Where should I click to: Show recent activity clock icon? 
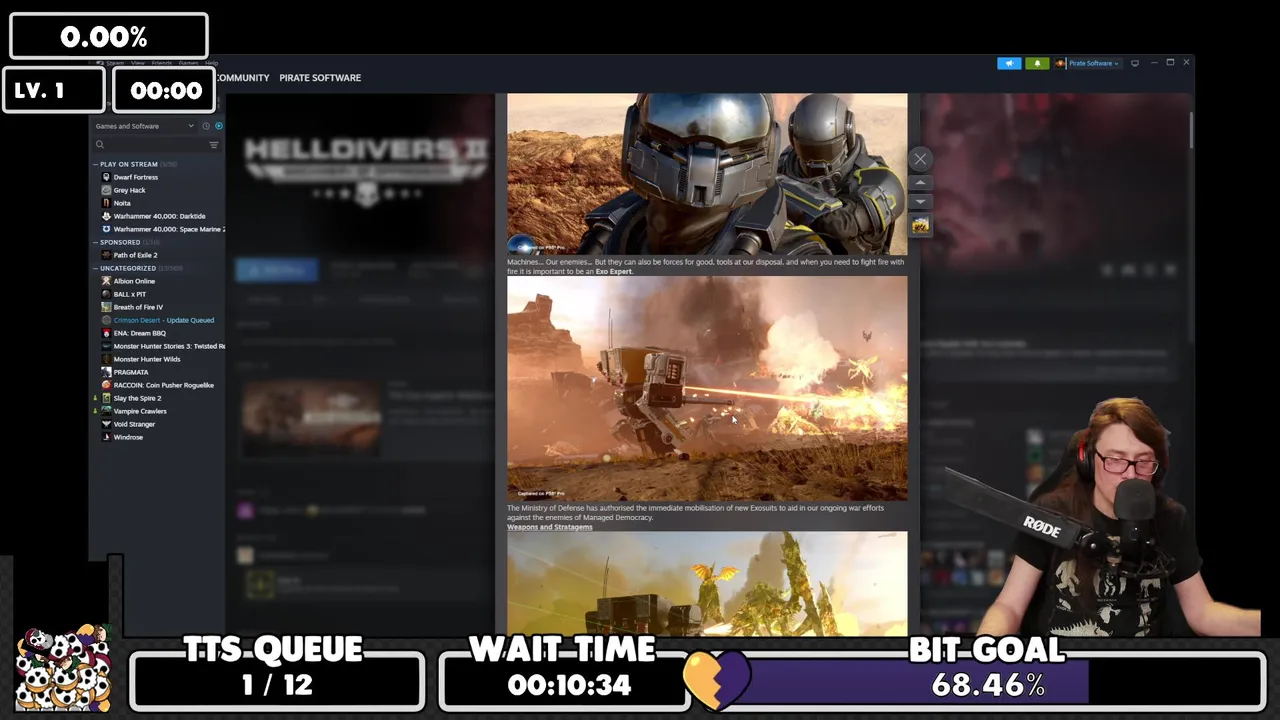click(x=206, y=126)
